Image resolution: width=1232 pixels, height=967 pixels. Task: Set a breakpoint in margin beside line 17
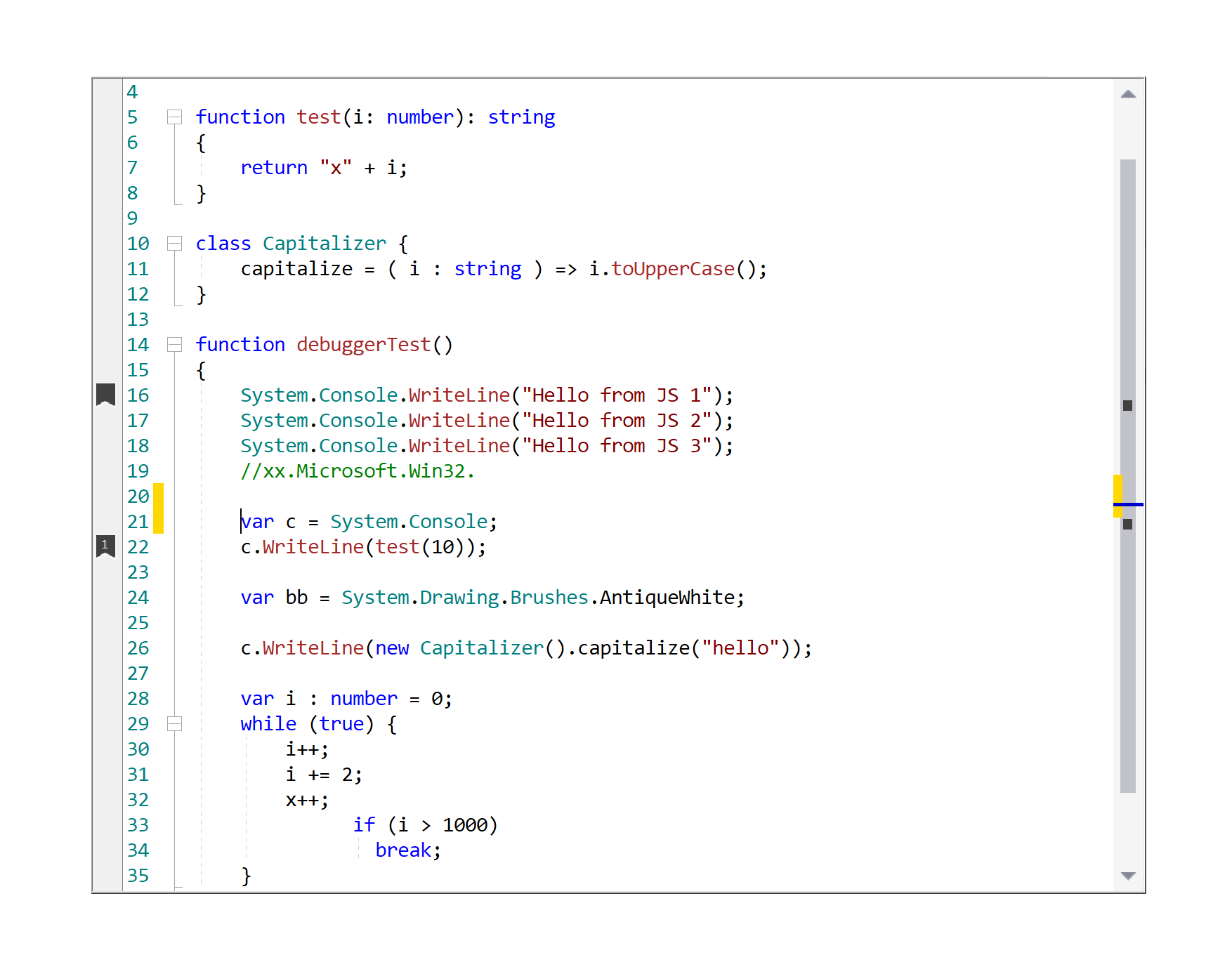pyautogui.click(x=105, y=420)
